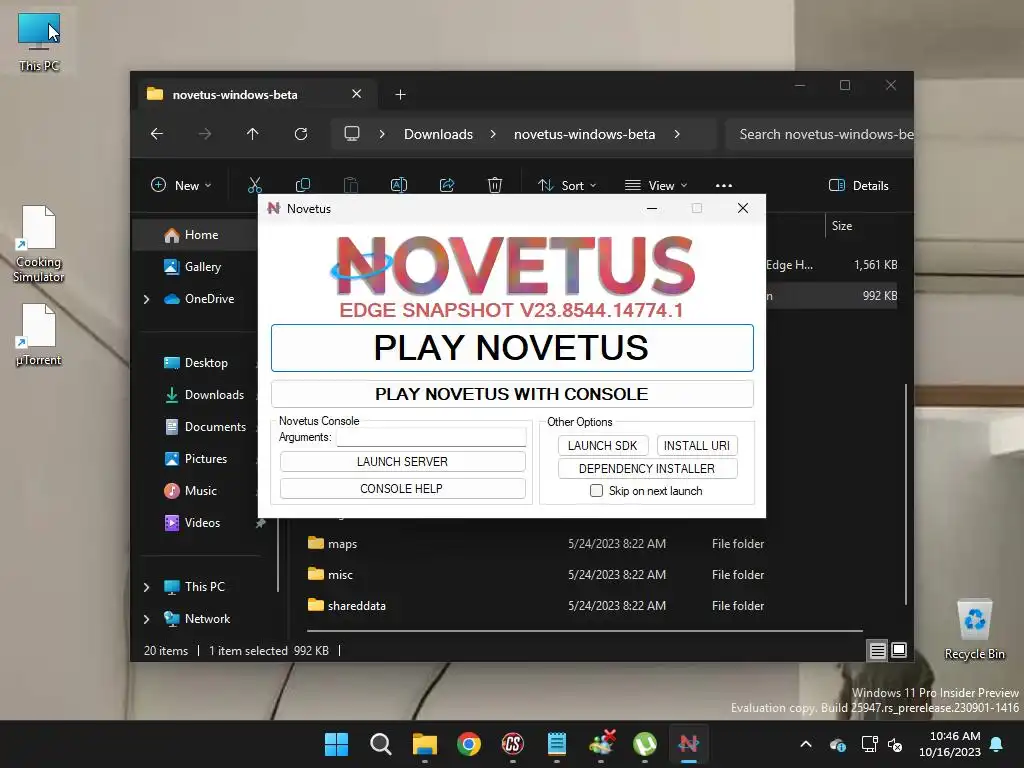Click the Copy icon in Explorer toolbar
The width and height of the screenshot is (1024, 768).
pyautogui.click(x=303, y=185)
